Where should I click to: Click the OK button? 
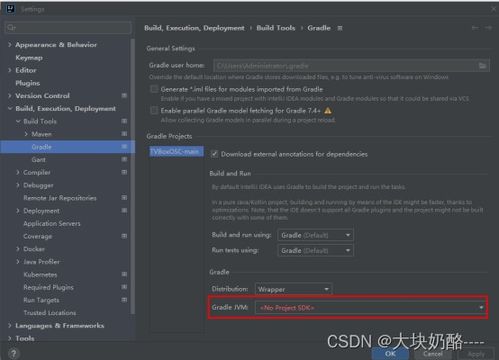coord(390,354)
